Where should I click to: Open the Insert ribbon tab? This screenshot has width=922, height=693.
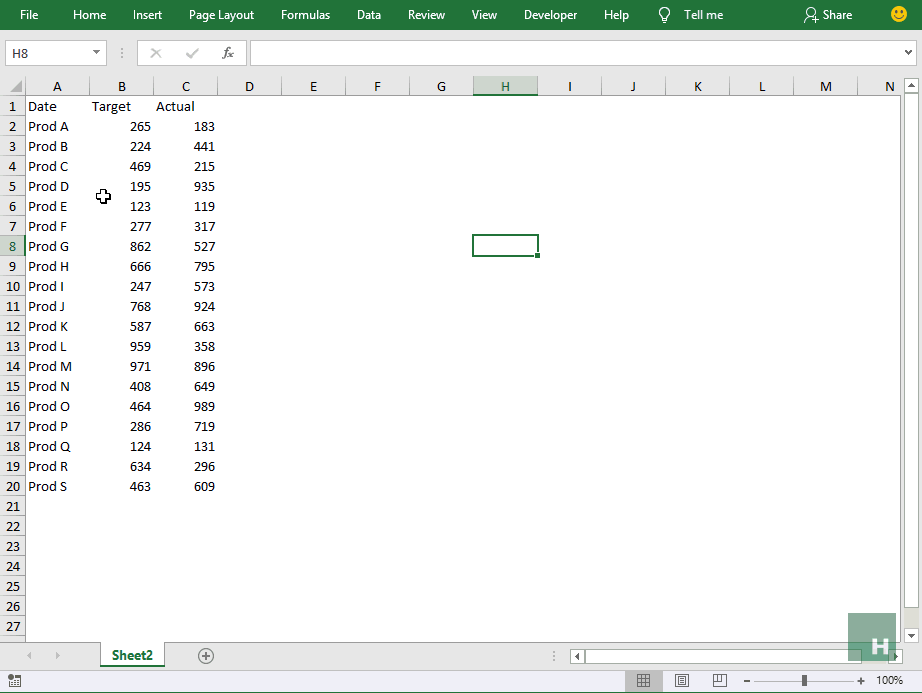[x=147, y=15]
